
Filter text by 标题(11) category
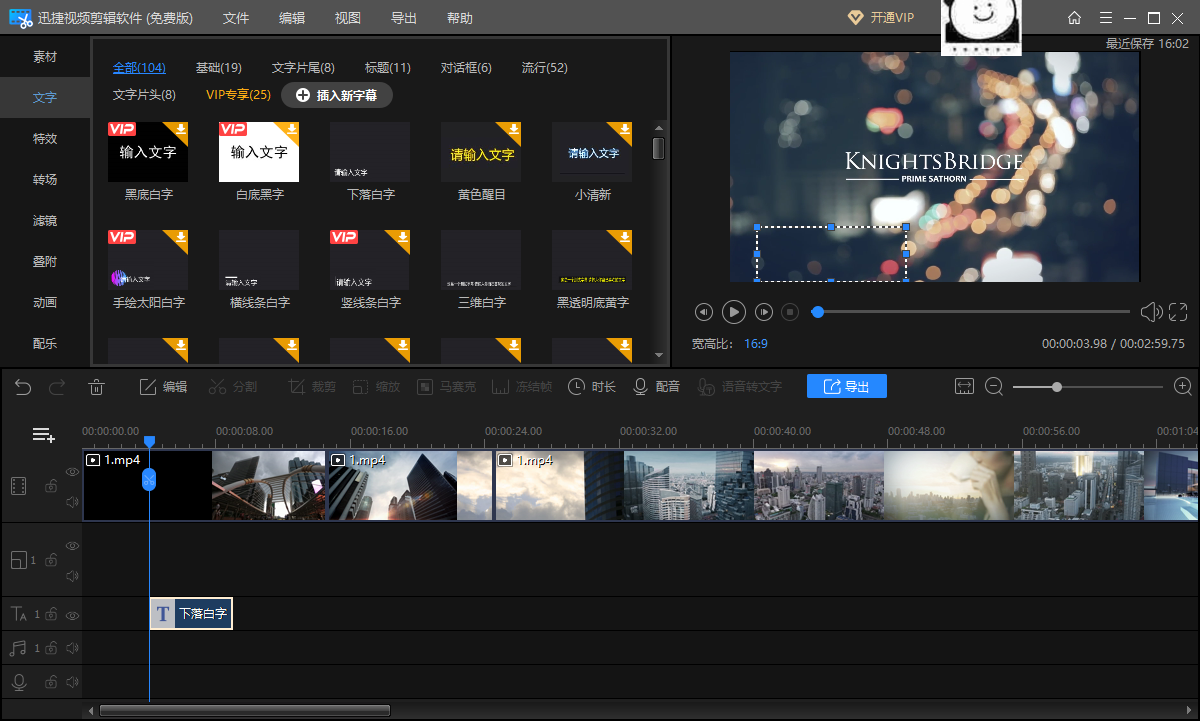tap(388, 68)
